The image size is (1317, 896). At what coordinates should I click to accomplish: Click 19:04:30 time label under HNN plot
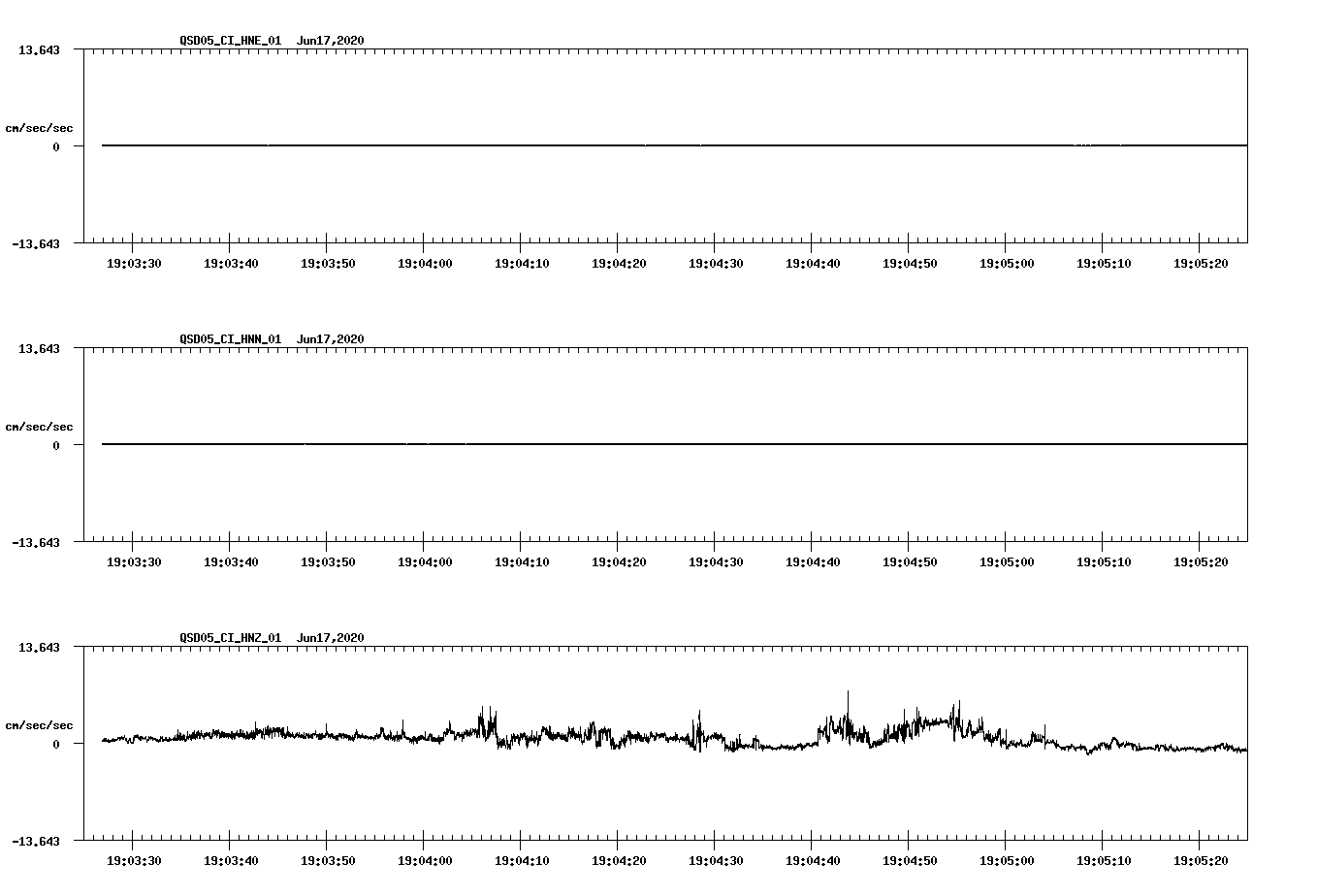tap(716, 561)
